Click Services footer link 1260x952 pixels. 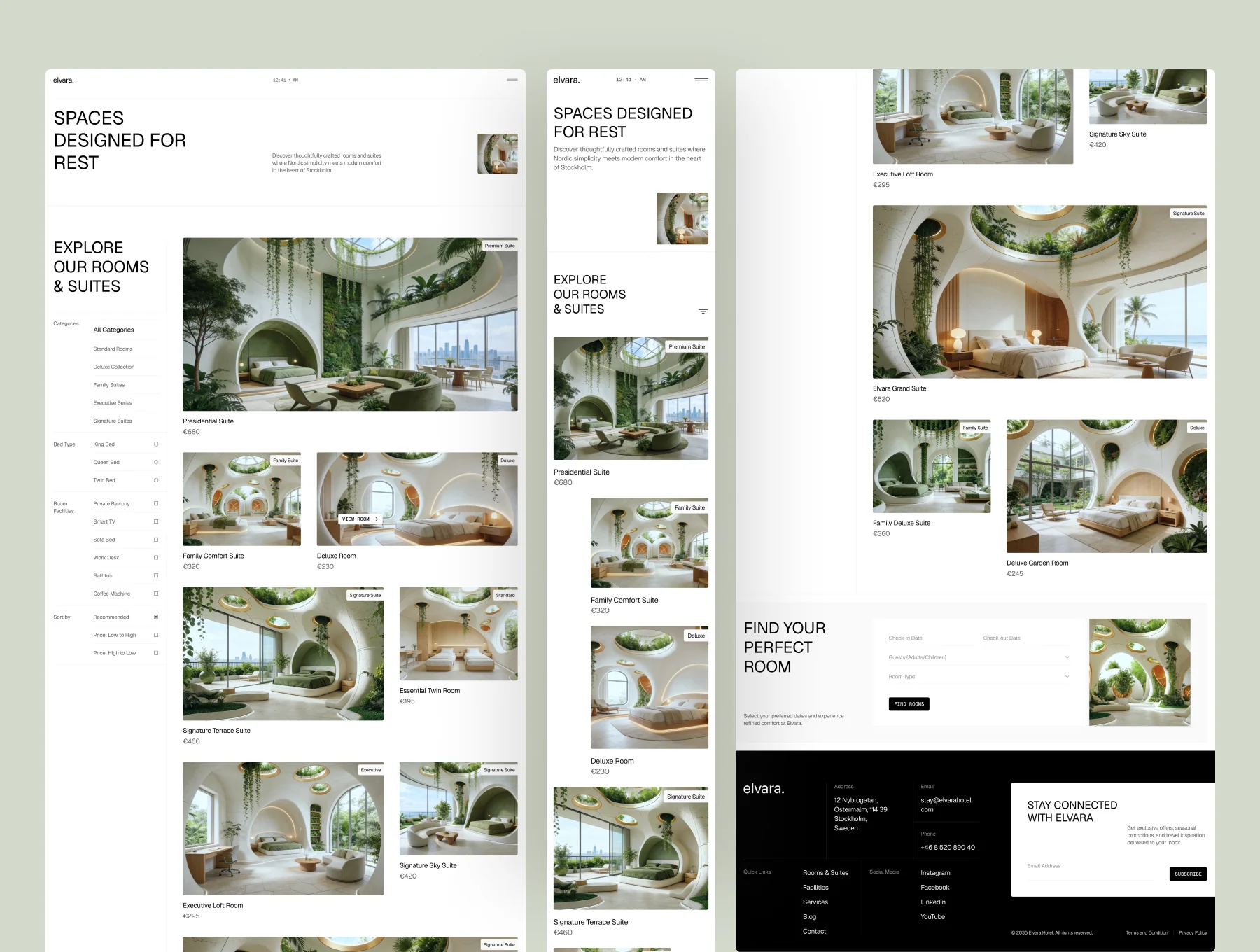tap(815, 902)
